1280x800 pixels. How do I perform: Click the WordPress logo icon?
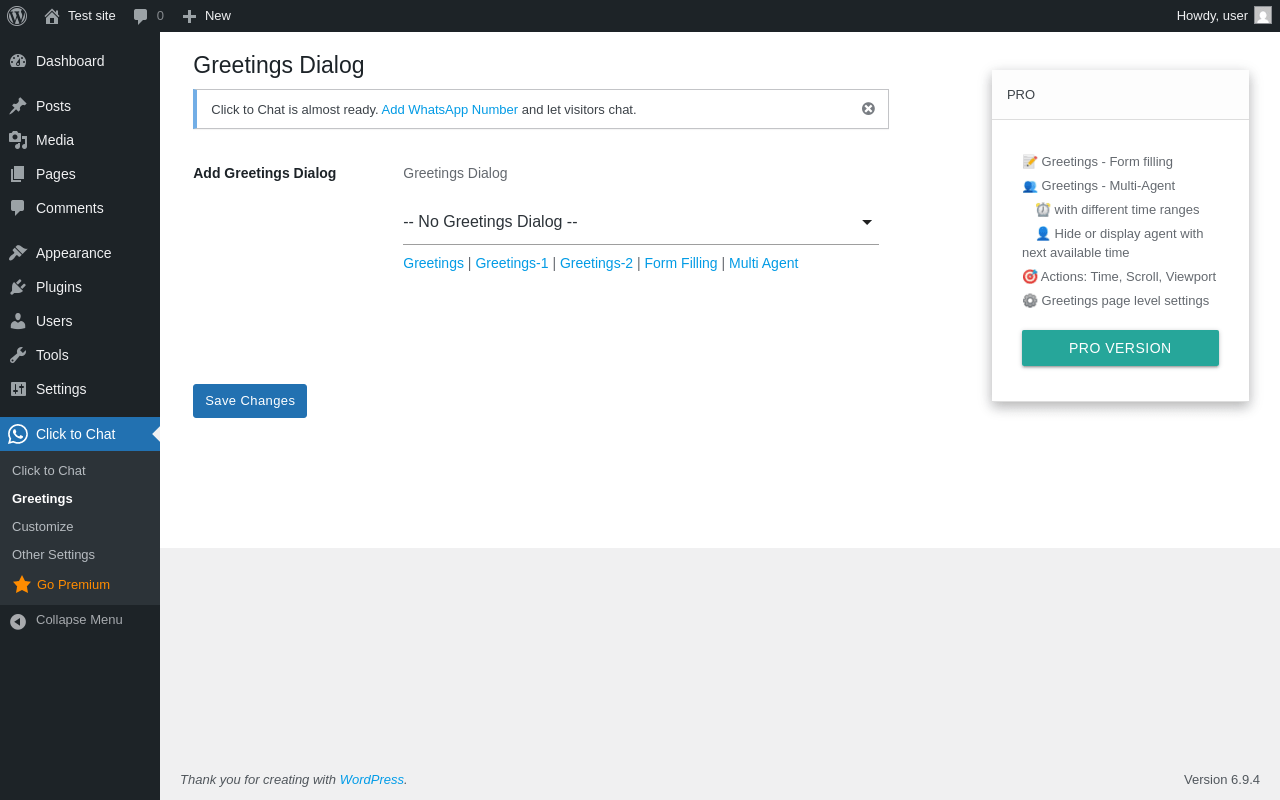17,16
